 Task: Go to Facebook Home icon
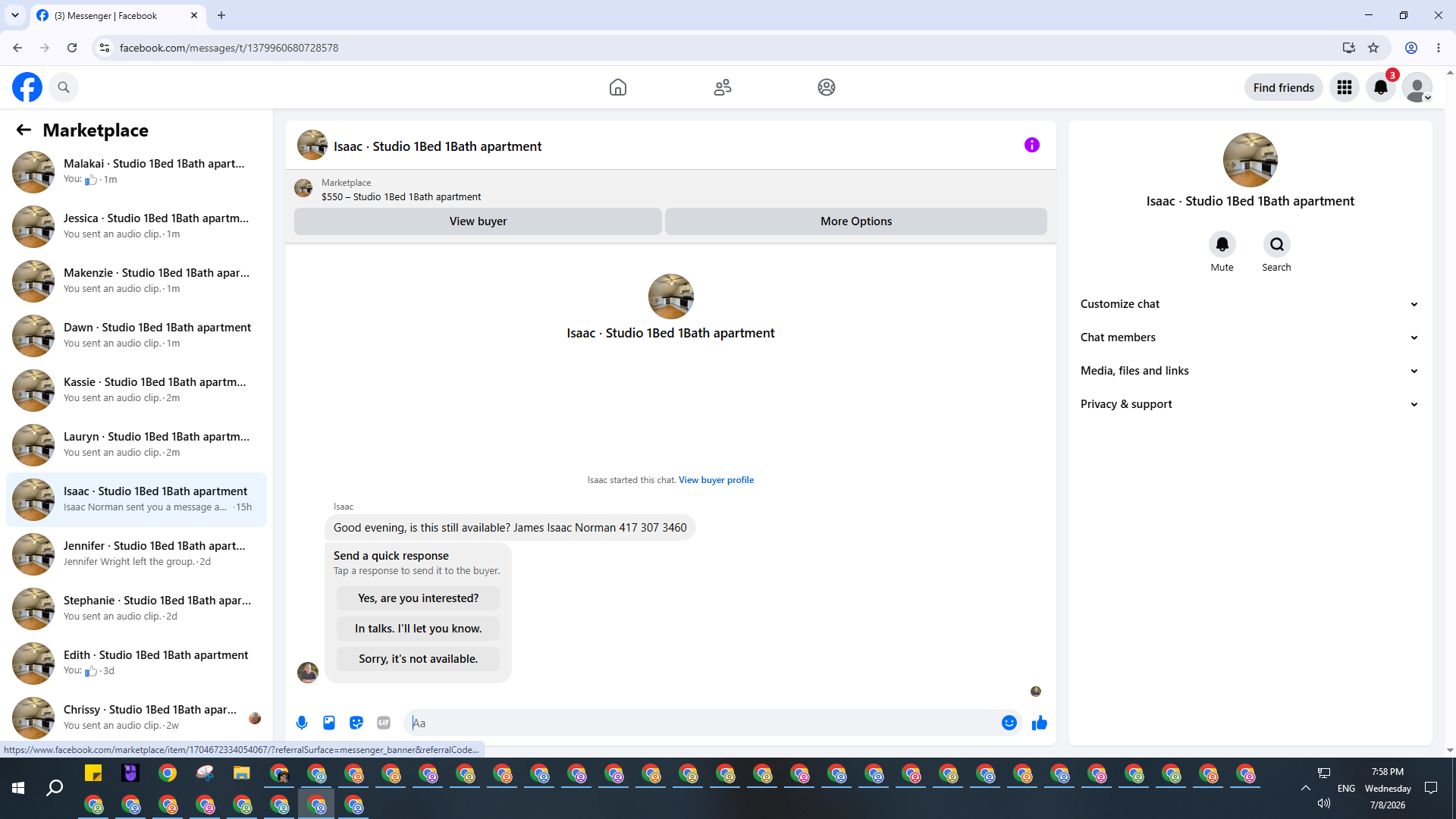[618, 87]
